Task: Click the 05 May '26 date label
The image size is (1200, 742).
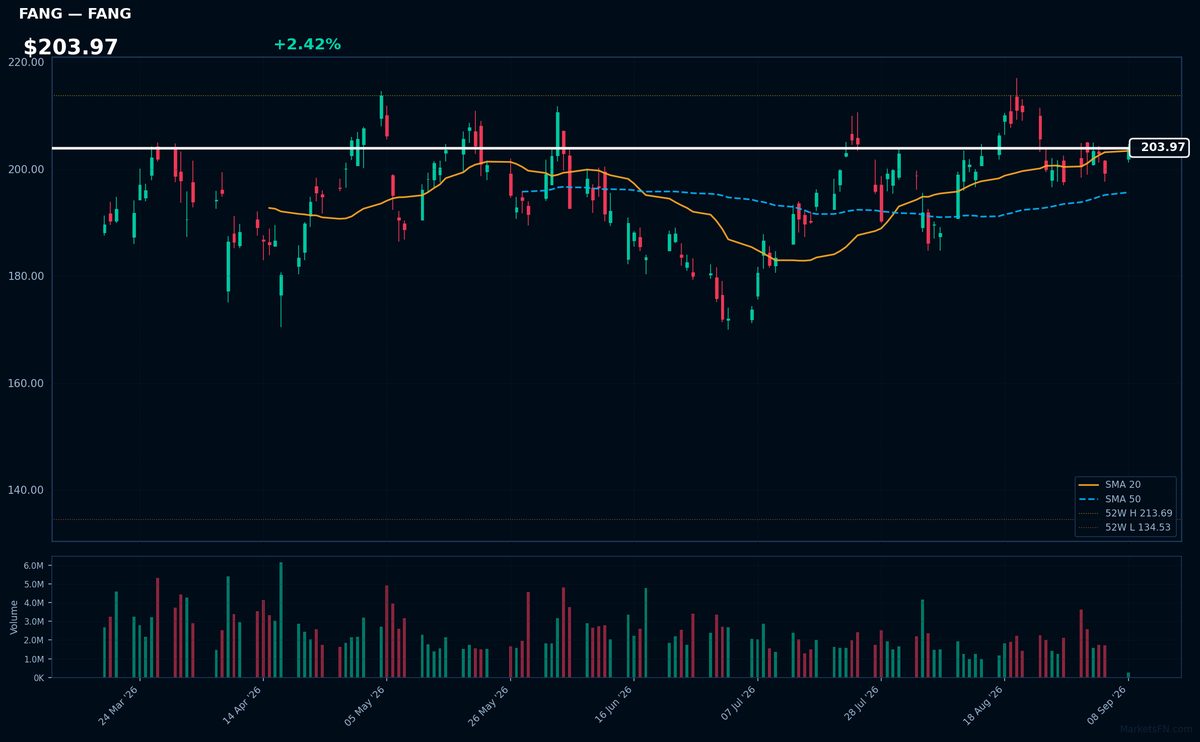Action: click(365, 705)
